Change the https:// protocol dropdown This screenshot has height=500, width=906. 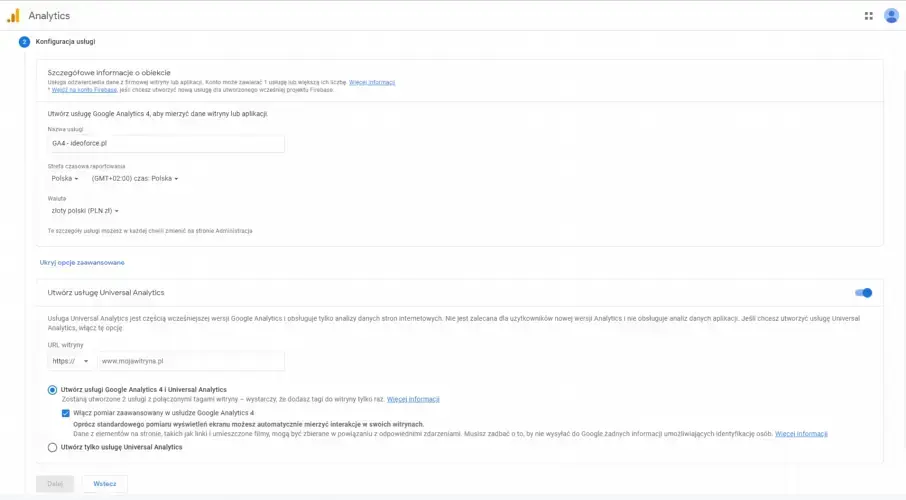[x=71, y=361]
